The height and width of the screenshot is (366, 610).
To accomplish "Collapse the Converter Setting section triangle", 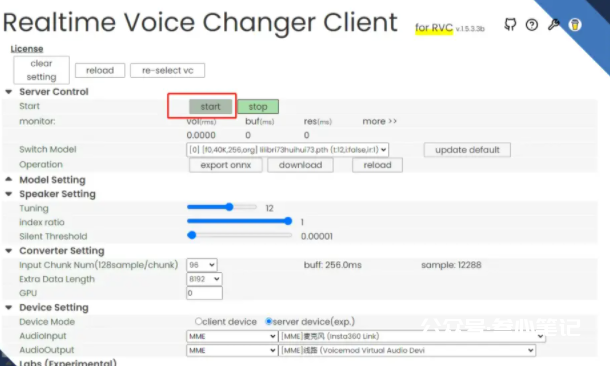I will (9, 250).
